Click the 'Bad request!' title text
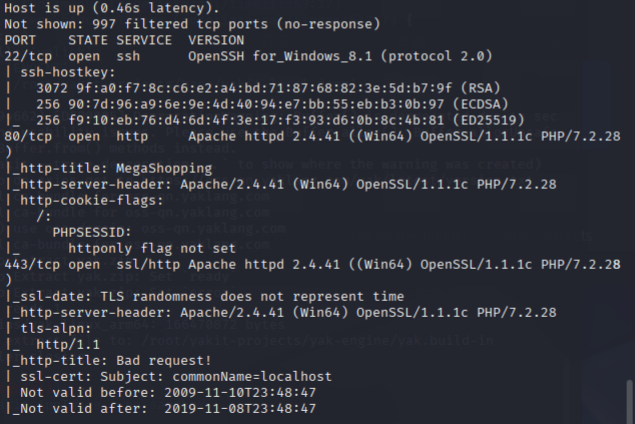The width and height of the screenshot is (635, 424). (164, 361)
